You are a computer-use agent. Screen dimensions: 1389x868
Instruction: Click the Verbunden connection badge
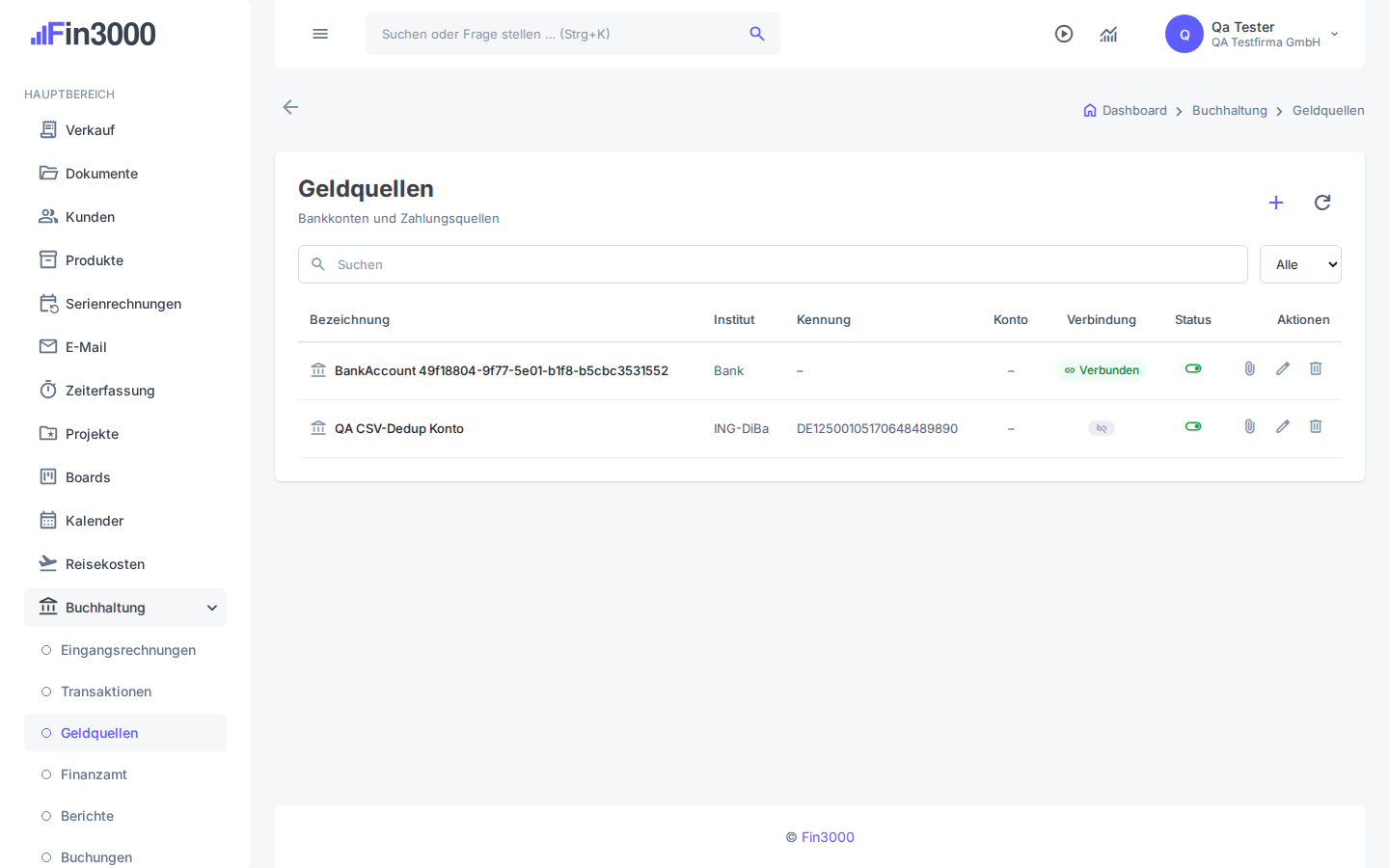click(1102, 370)
